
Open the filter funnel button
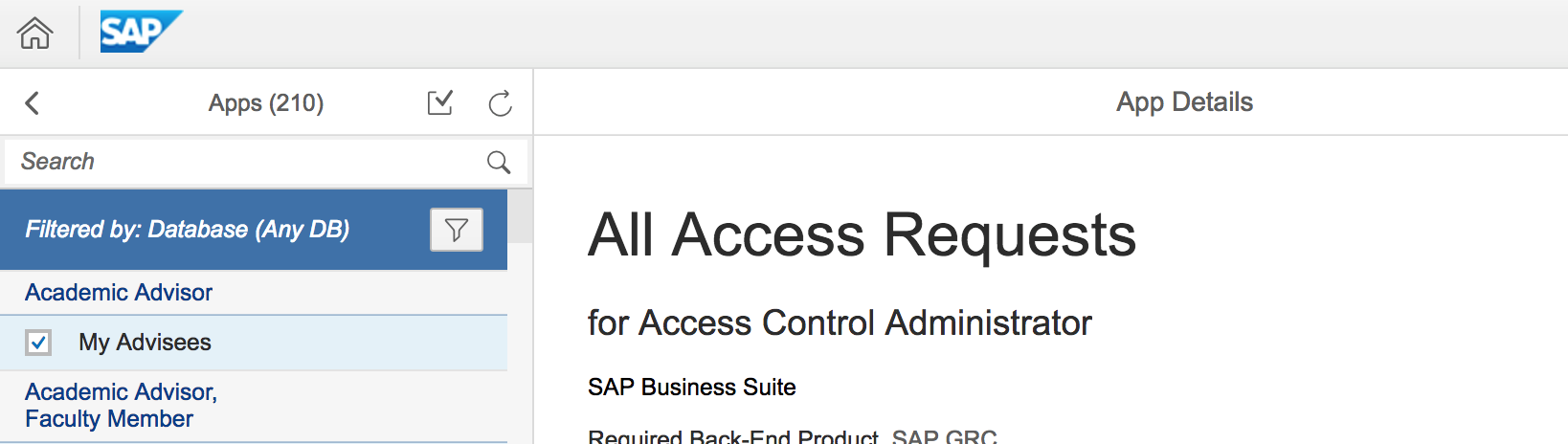coord(457,230)
